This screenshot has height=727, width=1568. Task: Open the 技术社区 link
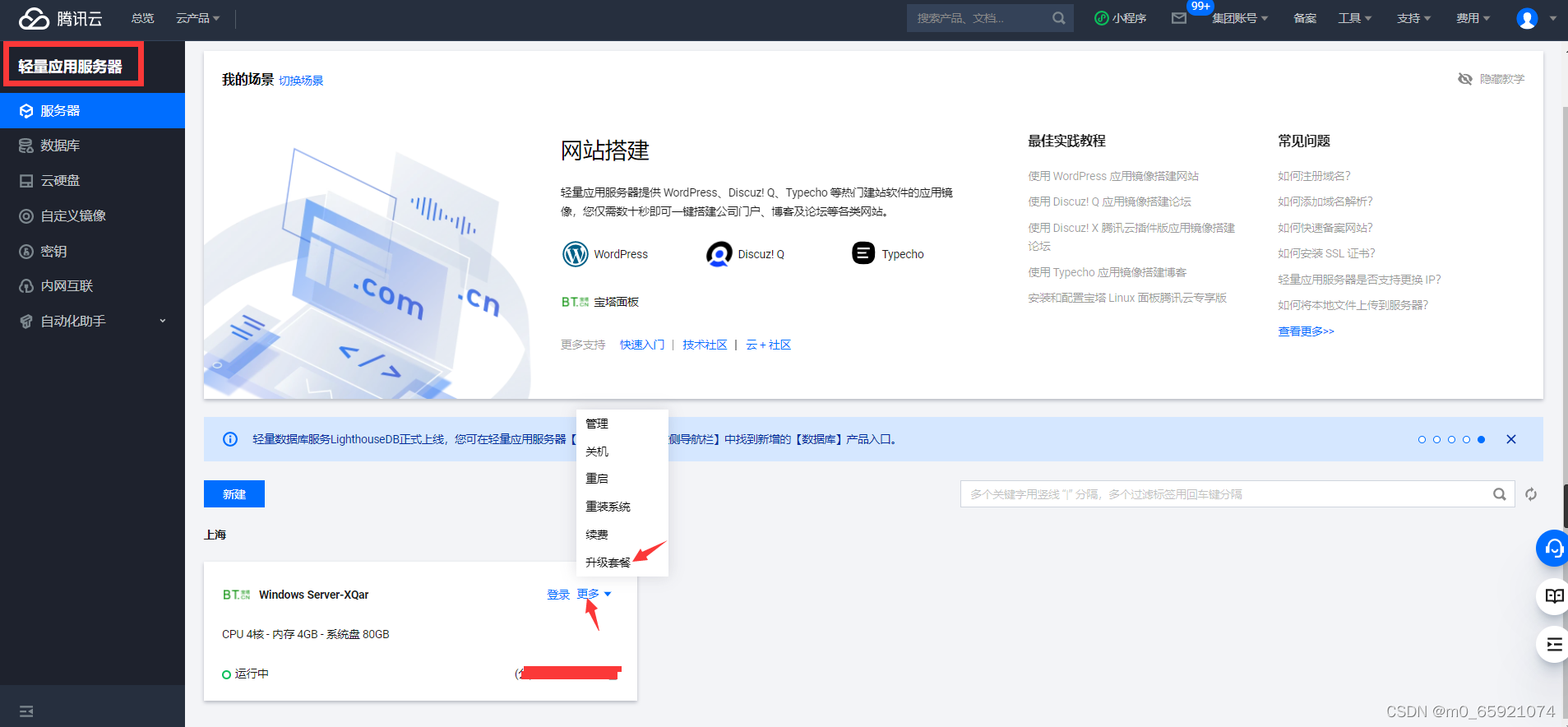[705, 345]
